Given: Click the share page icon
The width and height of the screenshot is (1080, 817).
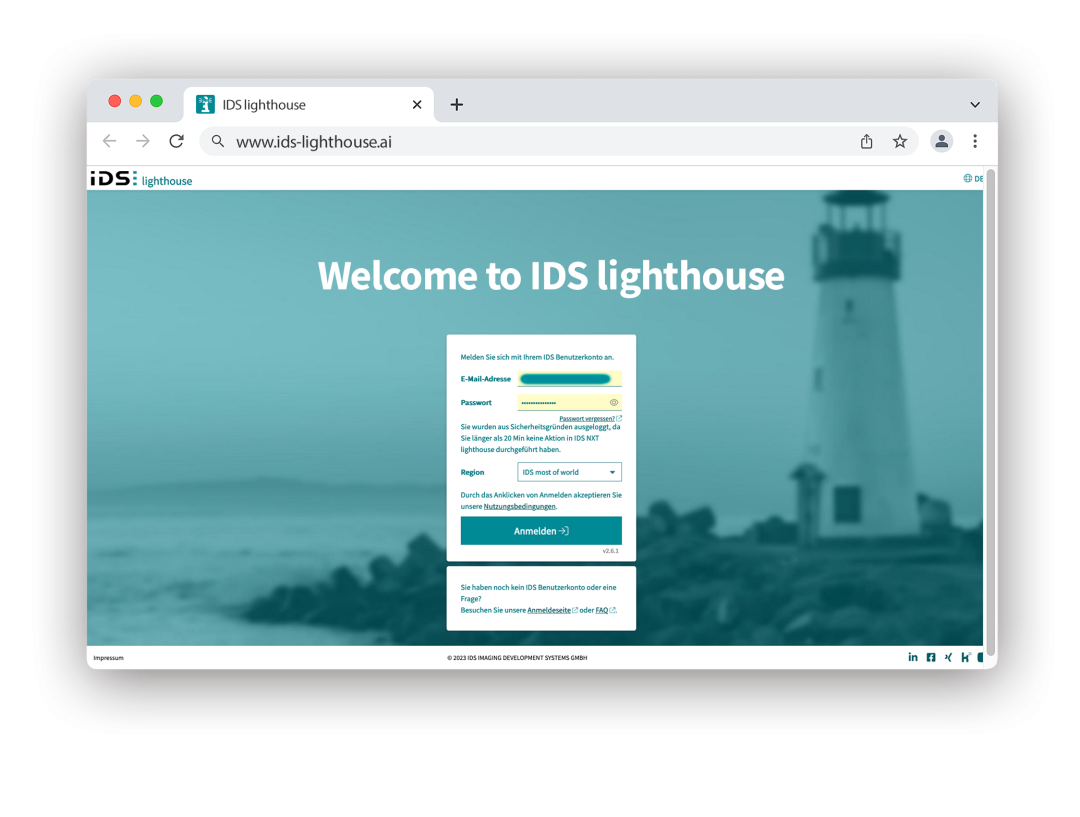Looking at the screenshot, I should pyautogui.click(x=866, y=141).
